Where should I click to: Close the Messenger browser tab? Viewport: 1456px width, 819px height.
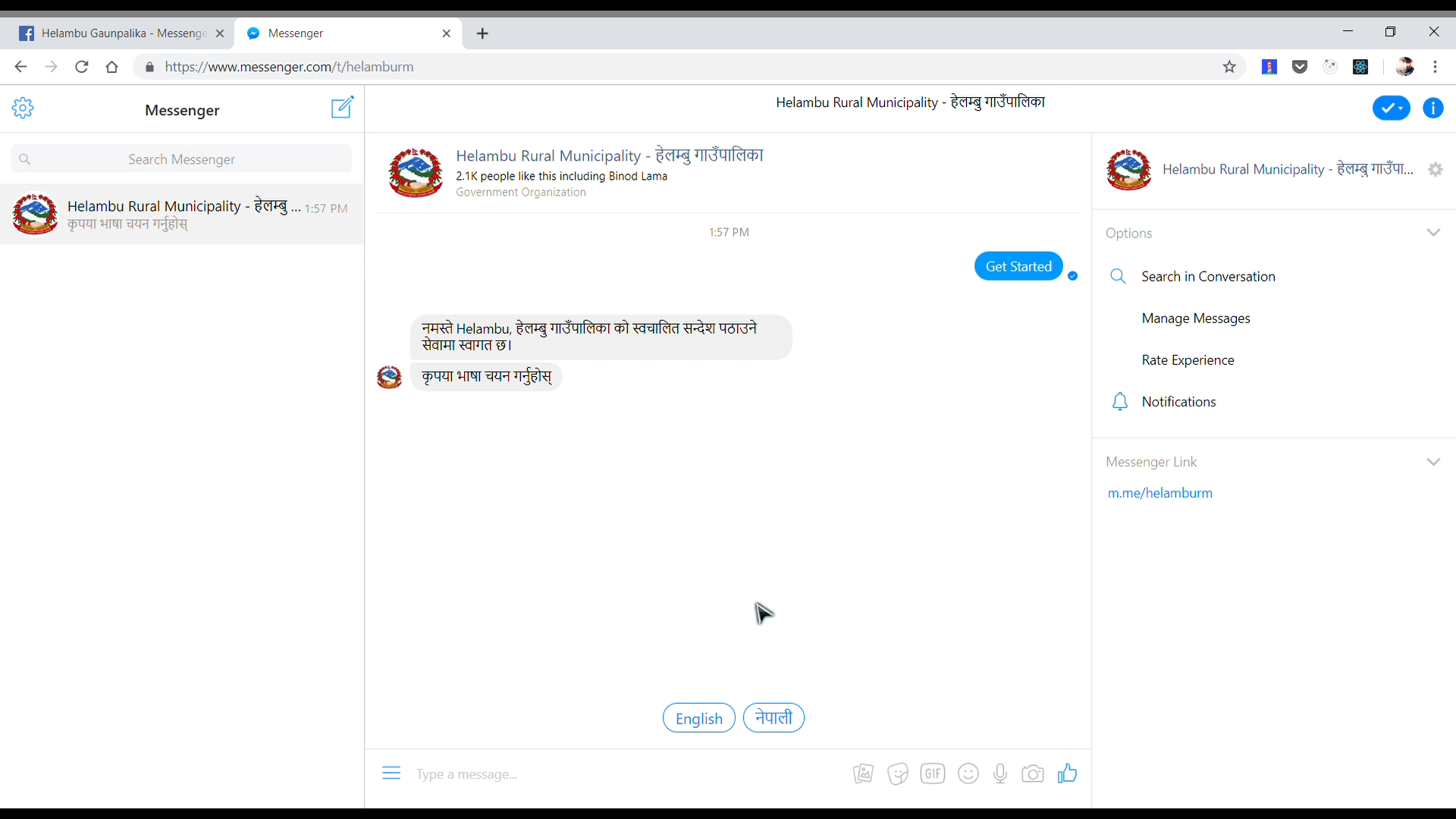click(447, 33)
